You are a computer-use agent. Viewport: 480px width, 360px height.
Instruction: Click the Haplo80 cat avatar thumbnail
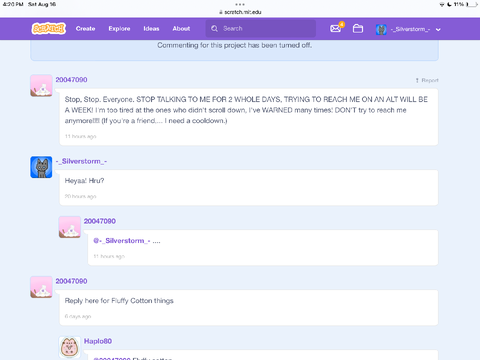[70, 347]
